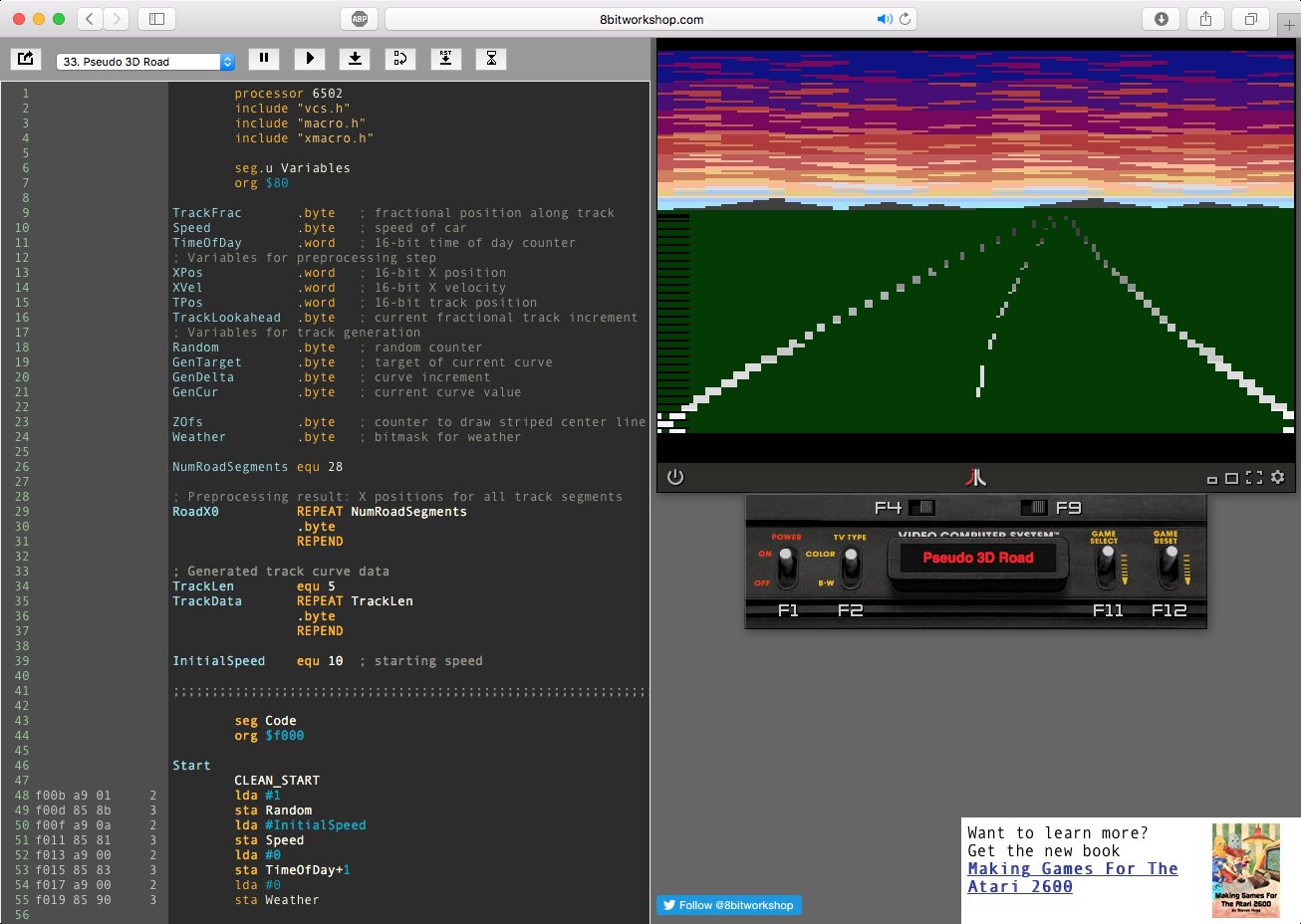Click the share/export icon left of the preset selector
The height and width of the screenshot is (924, 1301).
click(x=26, y=59)
